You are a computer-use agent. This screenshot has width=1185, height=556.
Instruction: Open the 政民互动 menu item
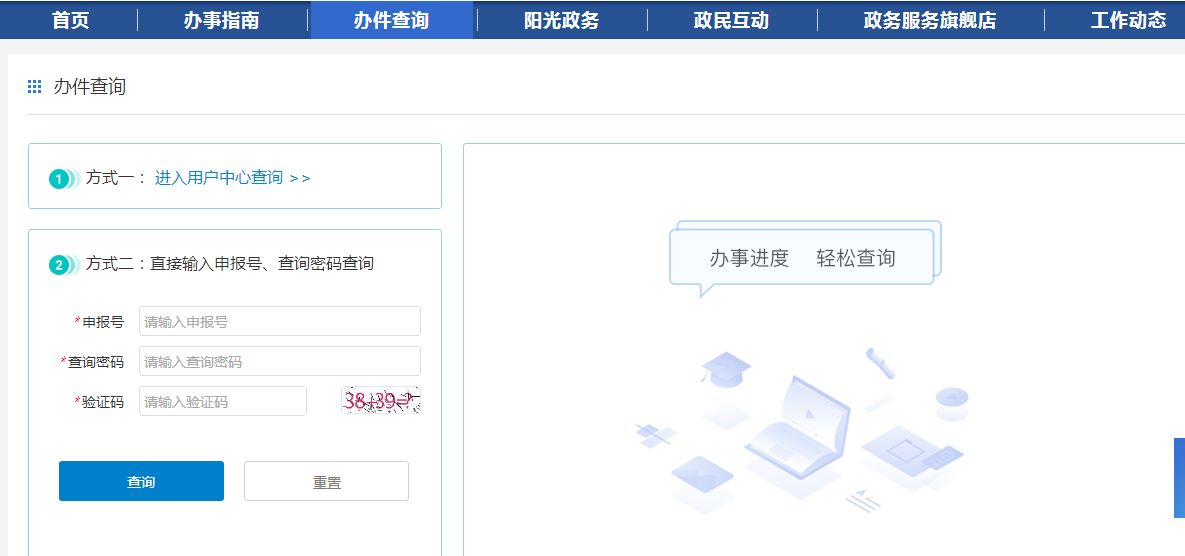pyautogui.click(x=731, y=20)
